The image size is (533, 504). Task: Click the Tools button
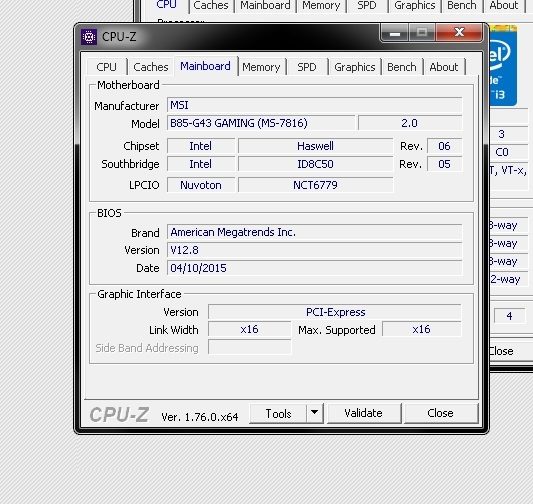tap(278, 414)
